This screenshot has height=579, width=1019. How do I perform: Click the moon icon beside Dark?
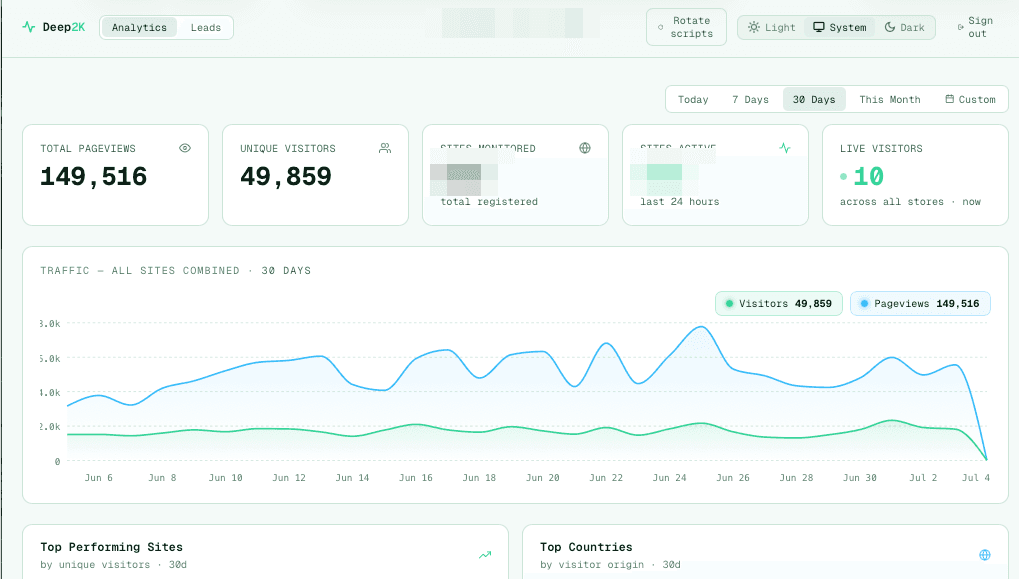[890, 27]
